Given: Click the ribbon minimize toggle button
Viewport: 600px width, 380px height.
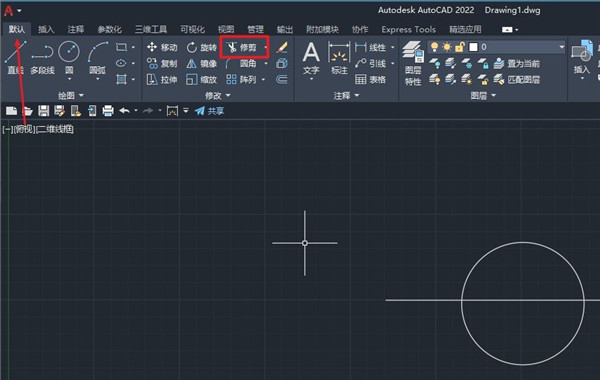Looking at the screenshot, I should (507, 29).
